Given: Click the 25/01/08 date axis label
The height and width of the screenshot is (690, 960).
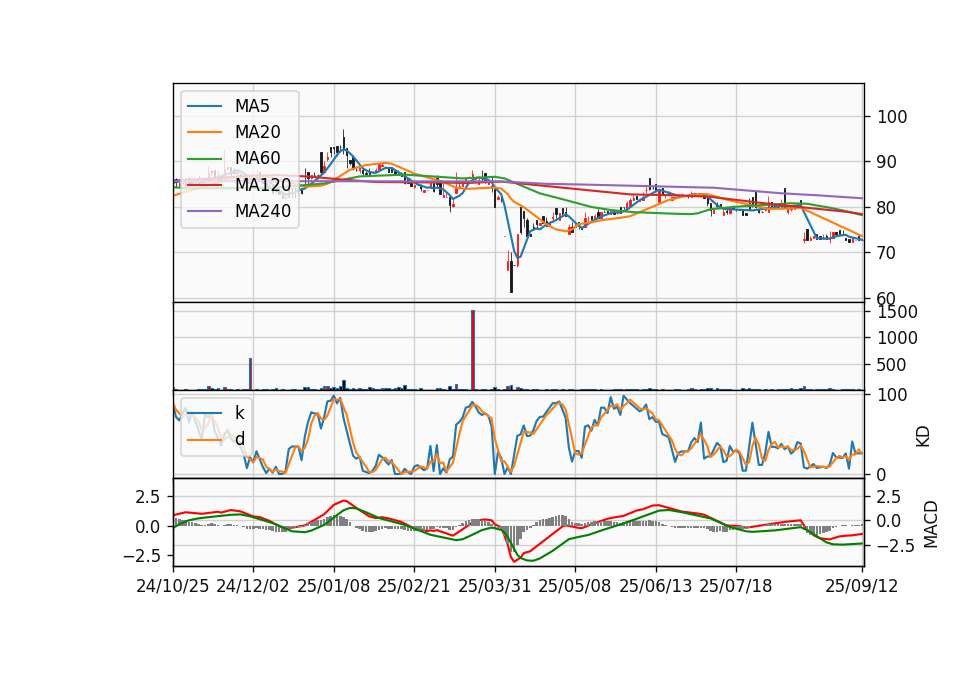Looking at the screenshot, I should point(334,586).
